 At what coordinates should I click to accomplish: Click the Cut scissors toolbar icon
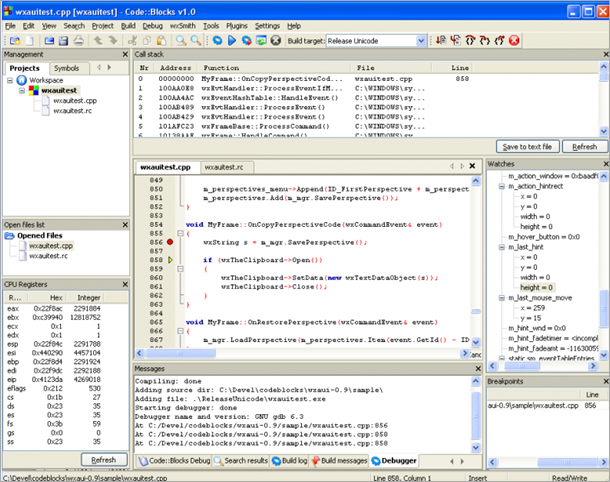pos(130,41)
